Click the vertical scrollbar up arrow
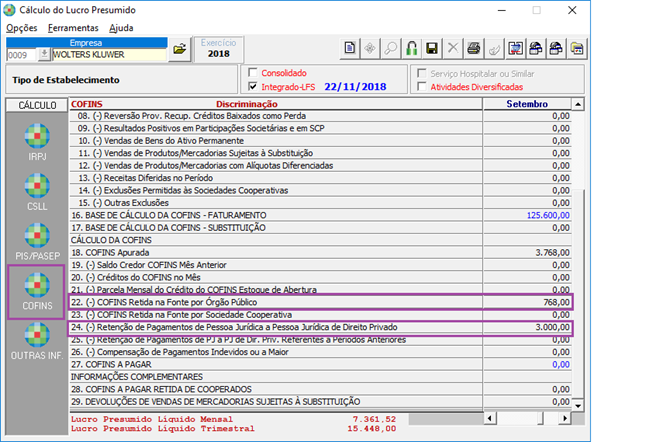Image resolution: width=670 pixels, height=442 pixels. 578,104
